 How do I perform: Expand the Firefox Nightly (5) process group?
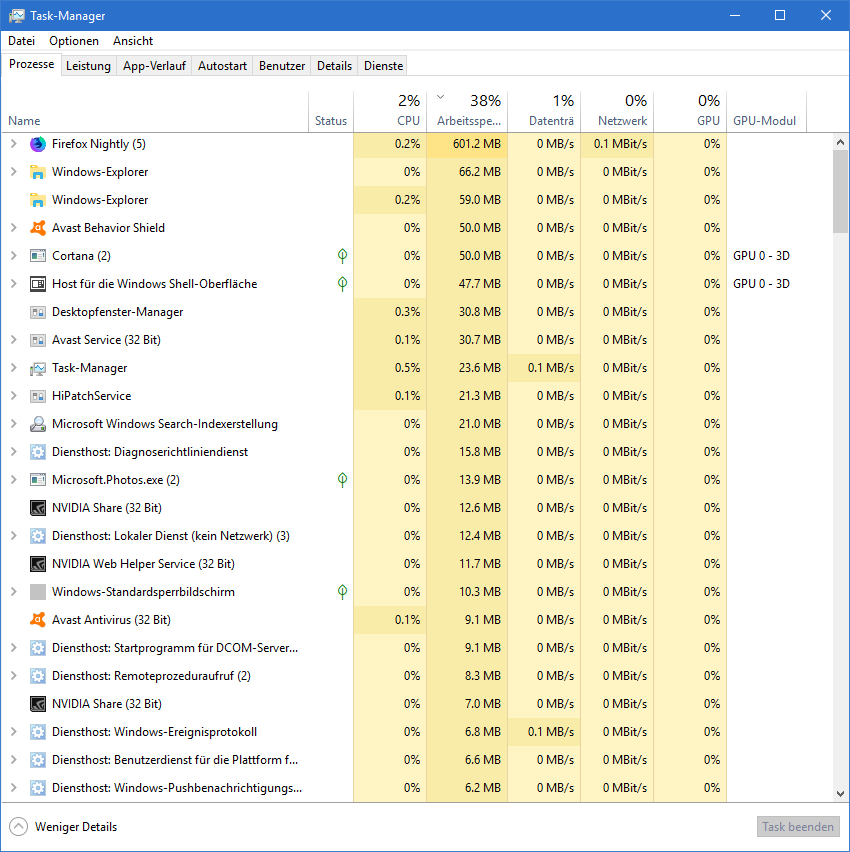click(14, 144)
